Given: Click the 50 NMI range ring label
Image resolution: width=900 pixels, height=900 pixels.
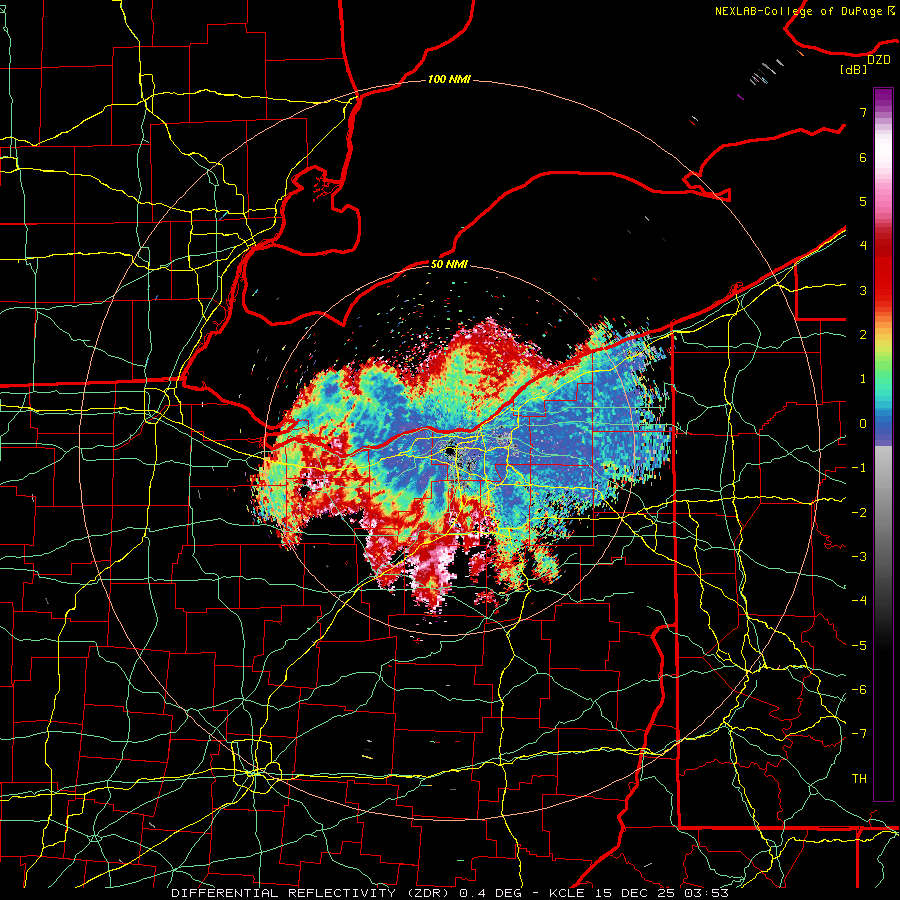Looking at the screenshot, I should (x=449, y=264).
